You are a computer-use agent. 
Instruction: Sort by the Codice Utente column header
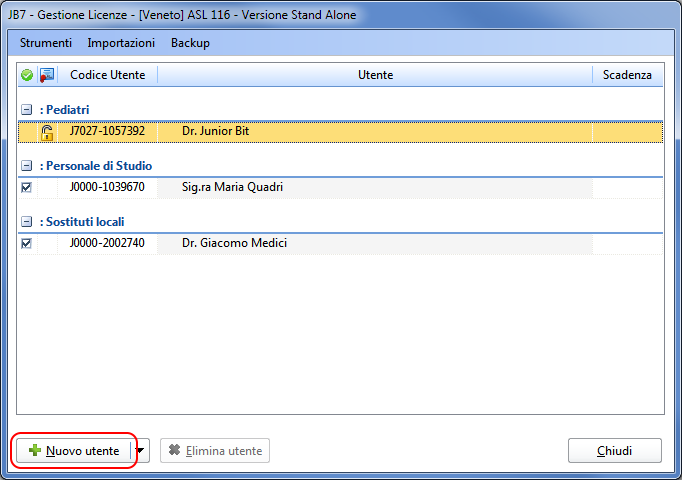[x=107, y=75]
